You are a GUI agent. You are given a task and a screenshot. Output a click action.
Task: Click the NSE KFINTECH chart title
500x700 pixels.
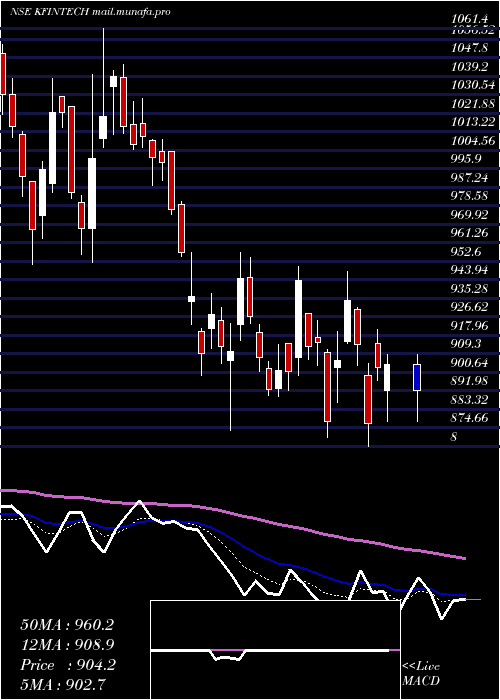(90, 12)
